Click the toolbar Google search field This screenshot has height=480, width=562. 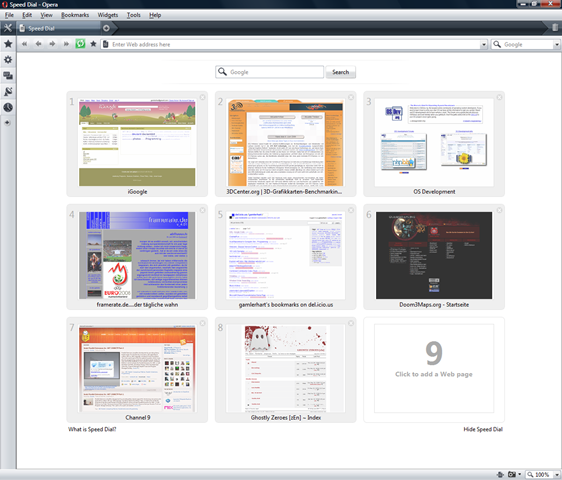click(527, 44)
